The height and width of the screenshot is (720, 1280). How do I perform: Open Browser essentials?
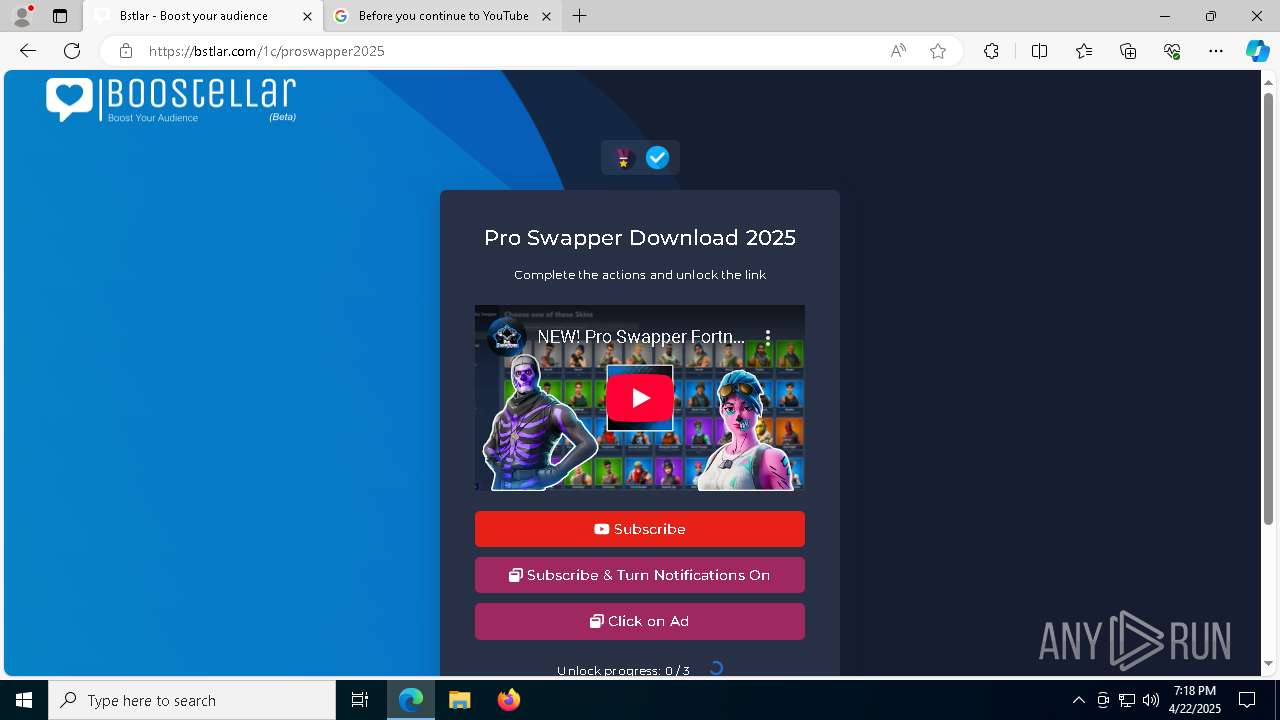click(1172, 51)
